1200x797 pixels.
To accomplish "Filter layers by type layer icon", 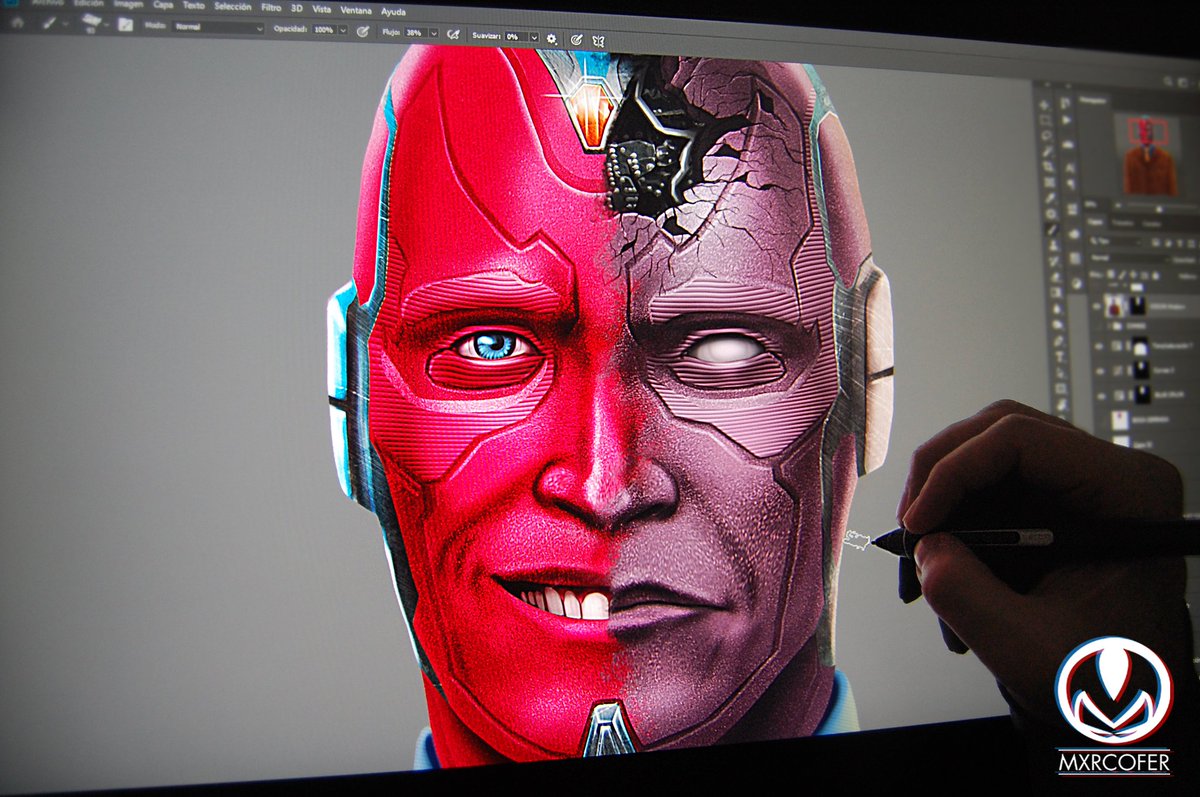I will [x=1180, y=243].
